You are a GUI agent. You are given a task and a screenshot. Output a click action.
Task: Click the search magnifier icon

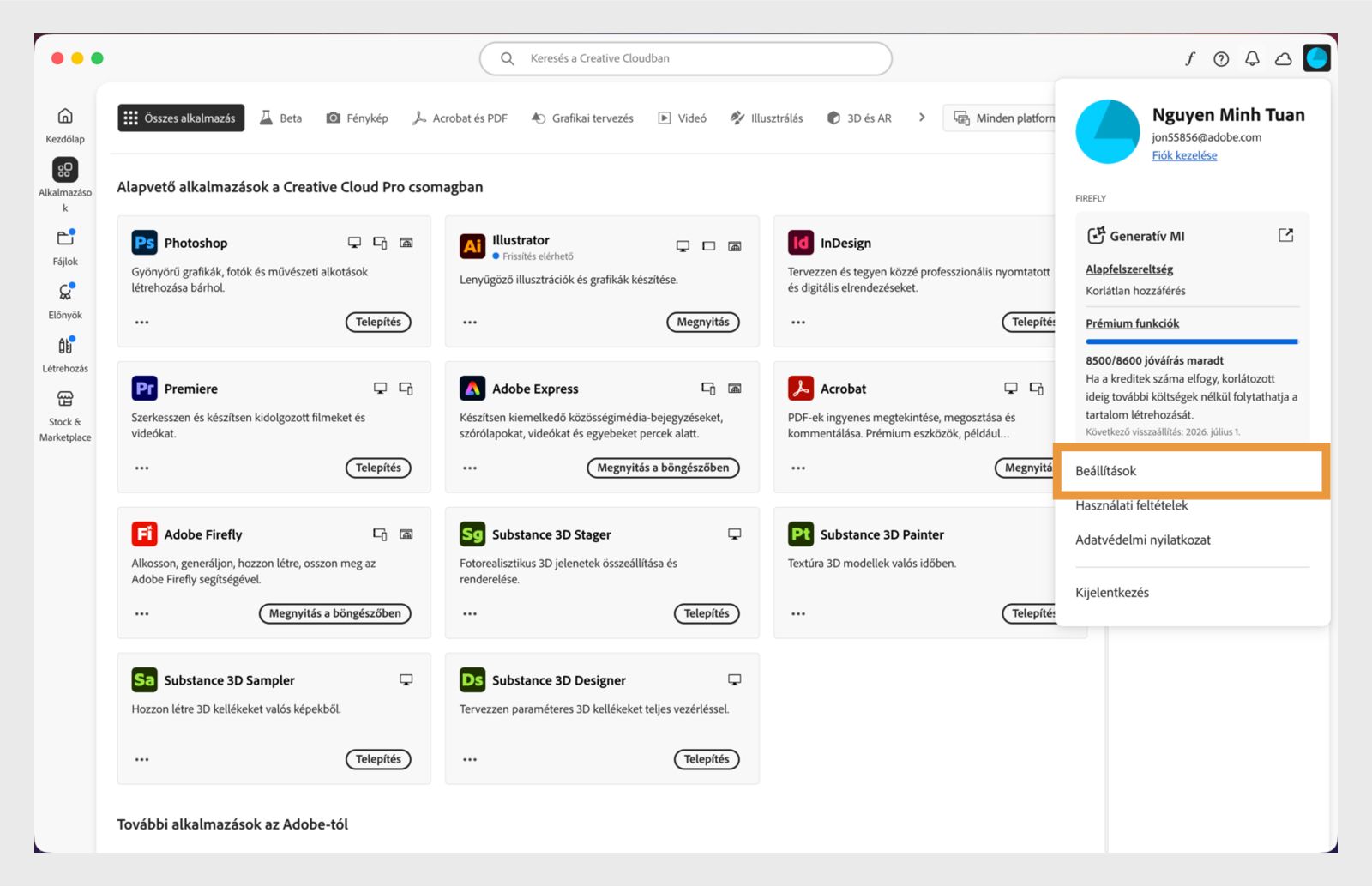coord(508,58)
